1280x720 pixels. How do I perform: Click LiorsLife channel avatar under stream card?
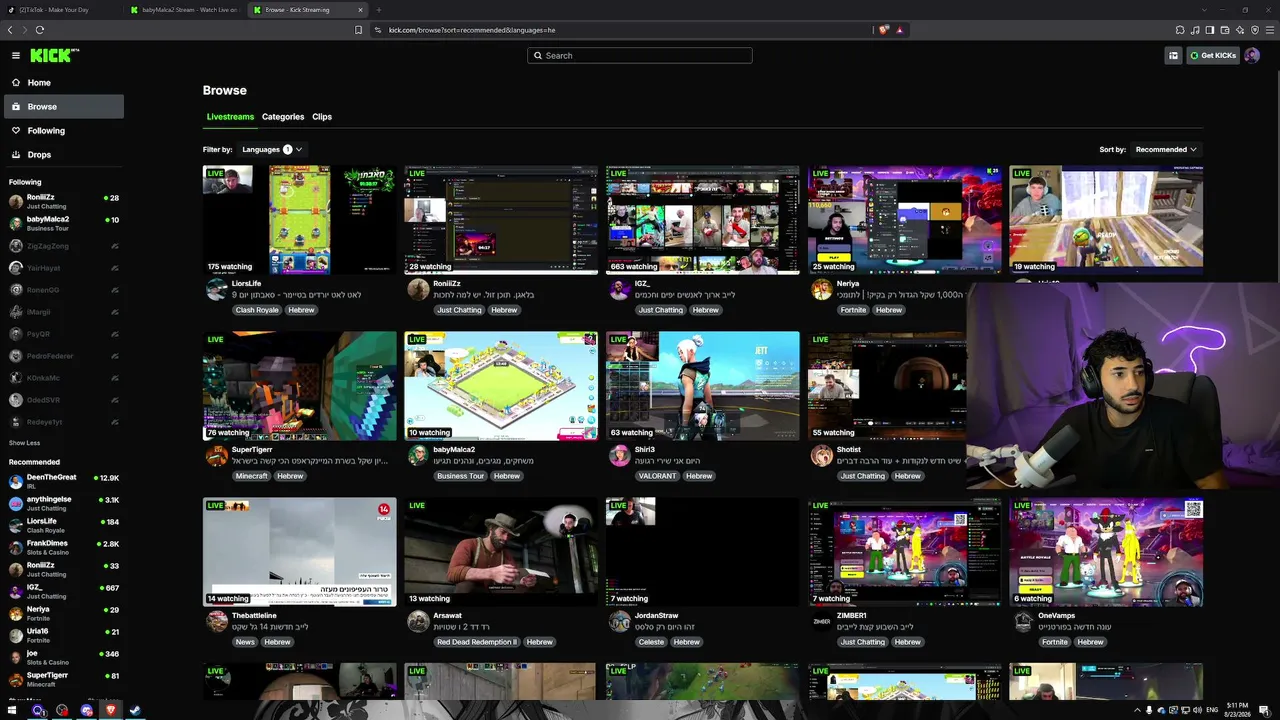coord(216,290)
